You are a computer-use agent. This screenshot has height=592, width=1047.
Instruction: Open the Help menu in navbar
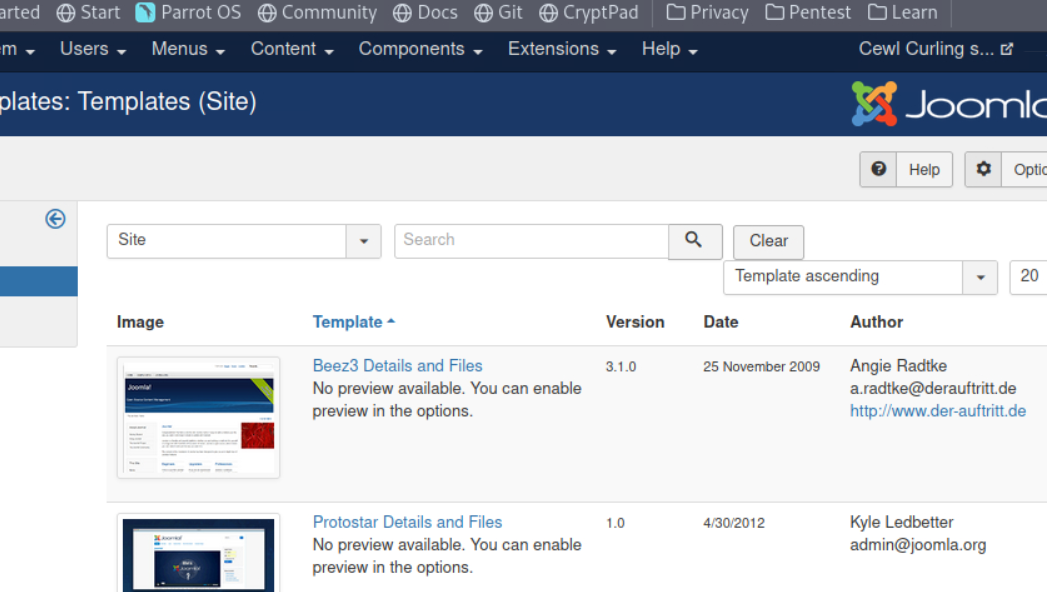(669, 49)
